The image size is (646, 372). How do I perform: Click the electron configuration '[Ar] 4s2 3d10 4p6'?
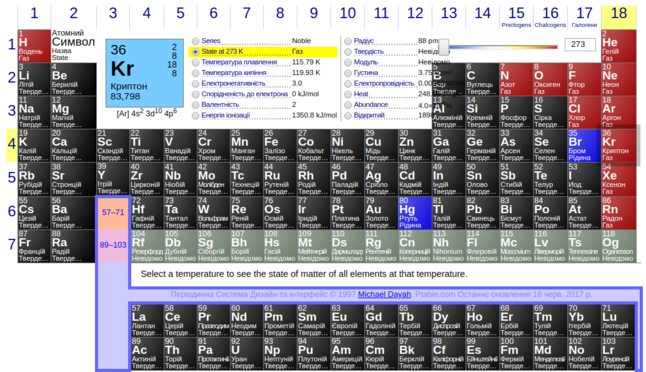tap(147, 113)
